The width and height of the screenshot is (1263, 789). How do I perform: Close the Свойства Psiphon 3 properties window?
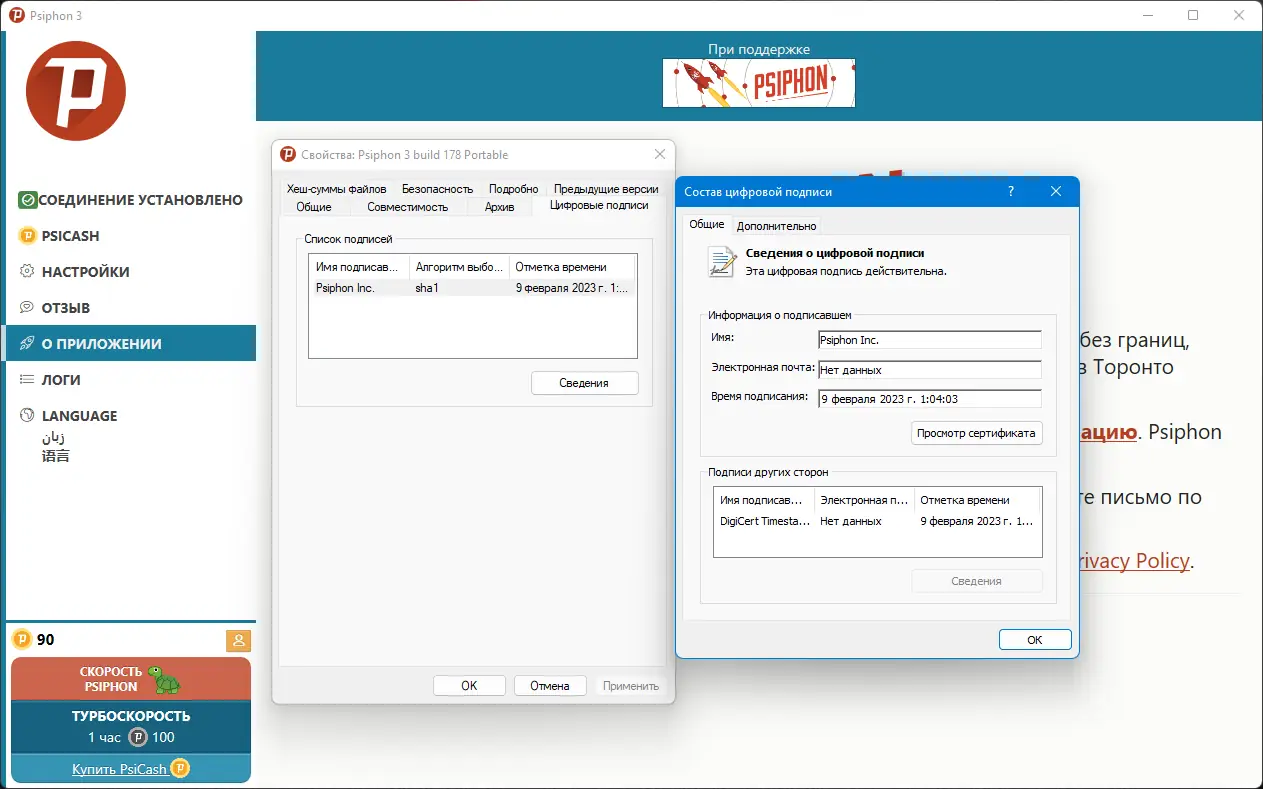(659, 154)
